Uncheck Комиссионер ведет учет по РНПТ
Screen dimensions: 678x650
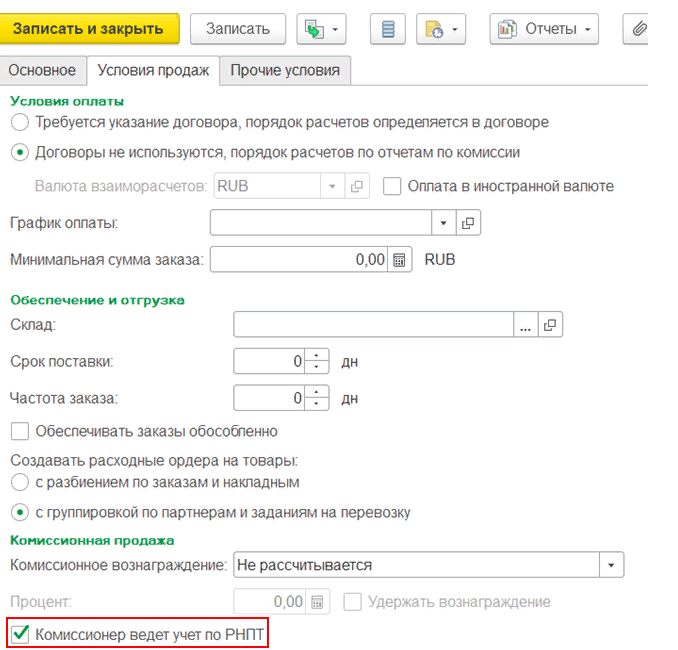[19, 633]
